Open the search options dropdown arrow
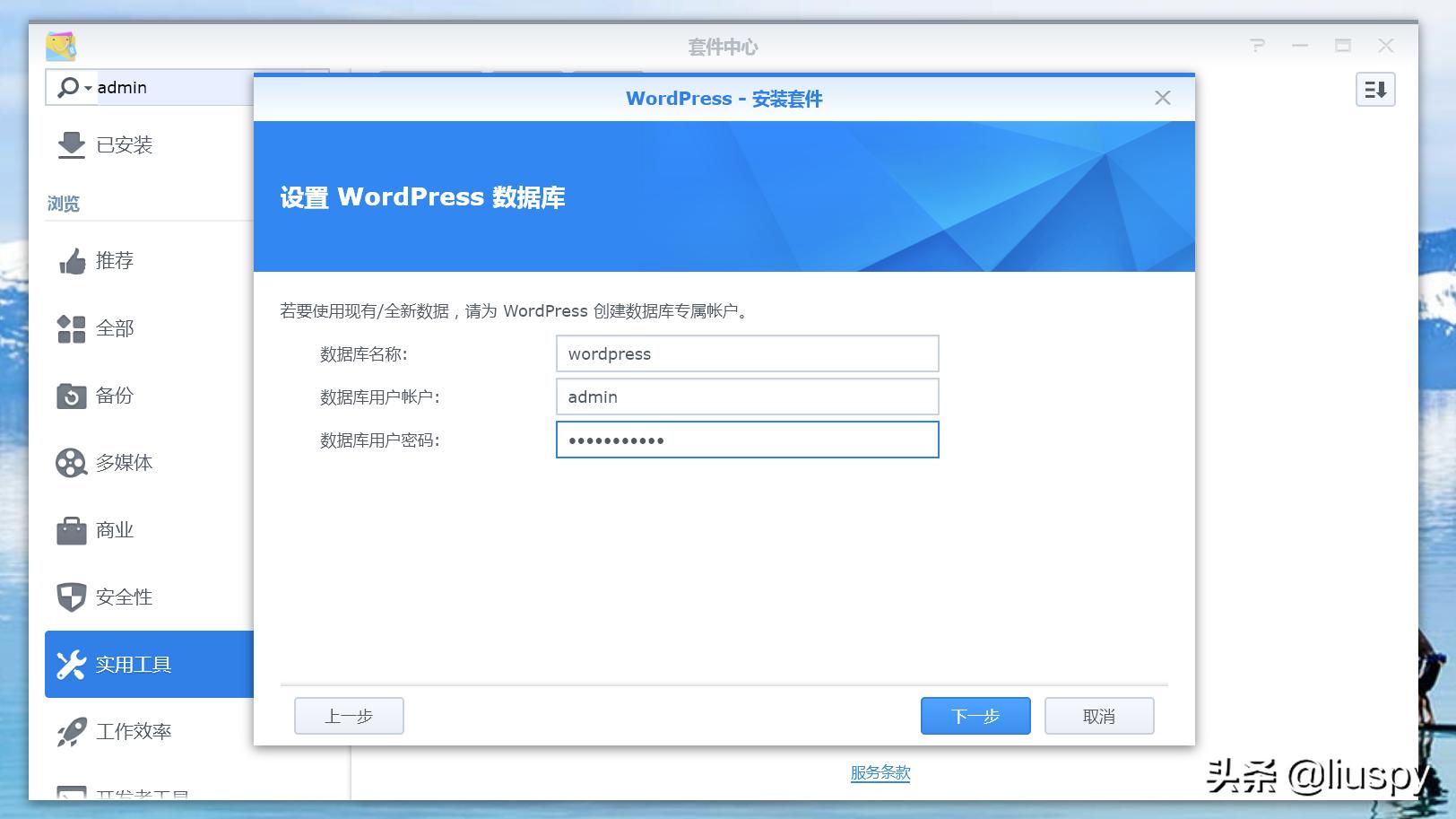Viewport: 1456px width, 819px height. [87, 87]
